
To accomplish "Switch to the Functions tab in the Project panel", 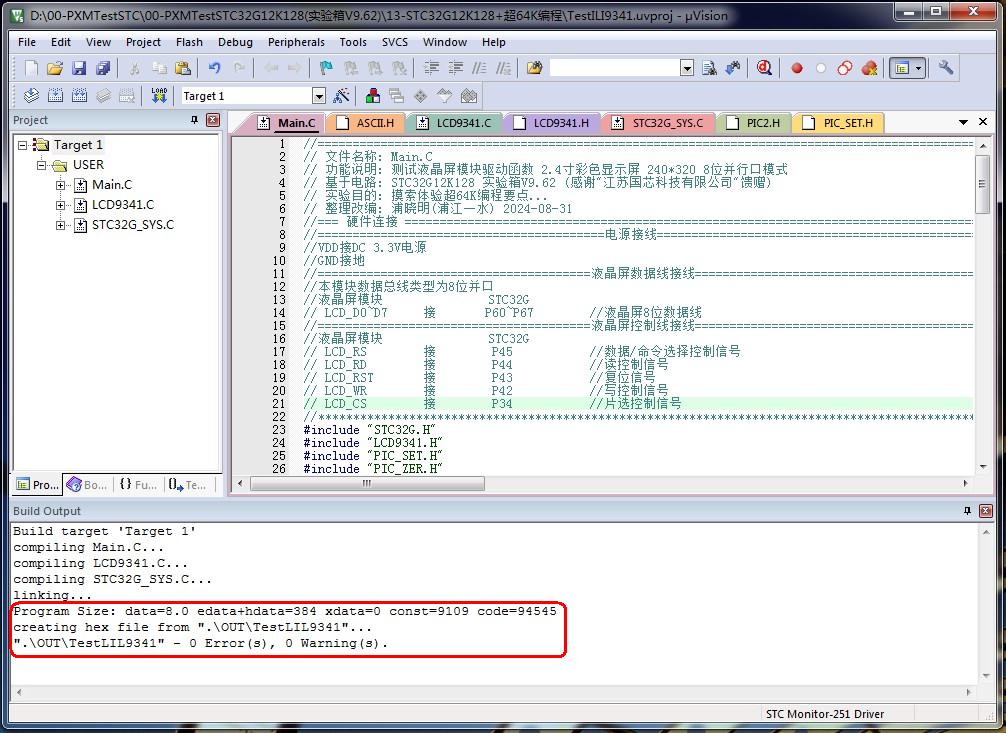I will point(139,485).
